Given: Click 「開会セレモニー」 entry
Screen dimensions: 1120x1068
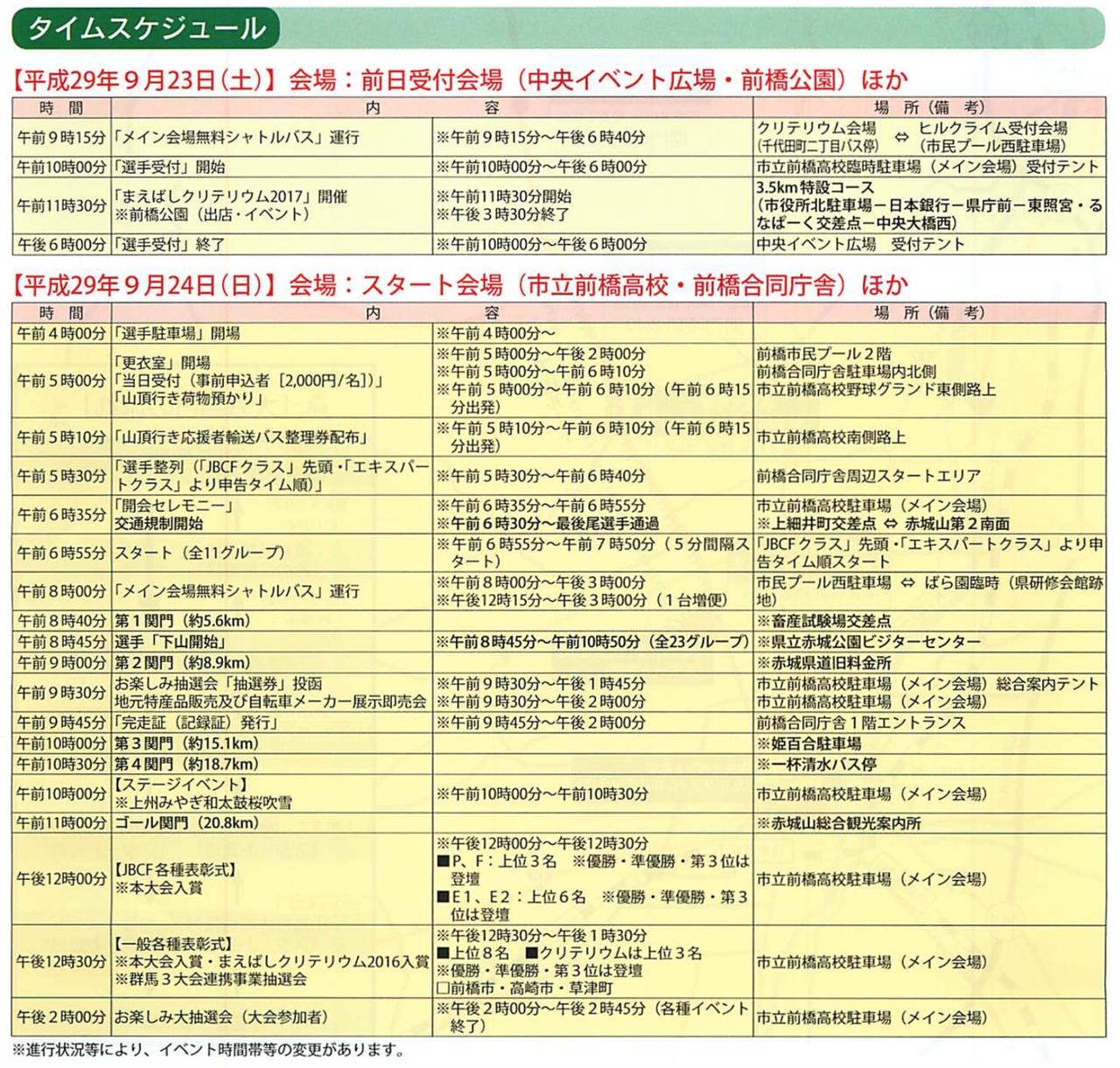Looking at the screenshot, I should pos(174,506).
